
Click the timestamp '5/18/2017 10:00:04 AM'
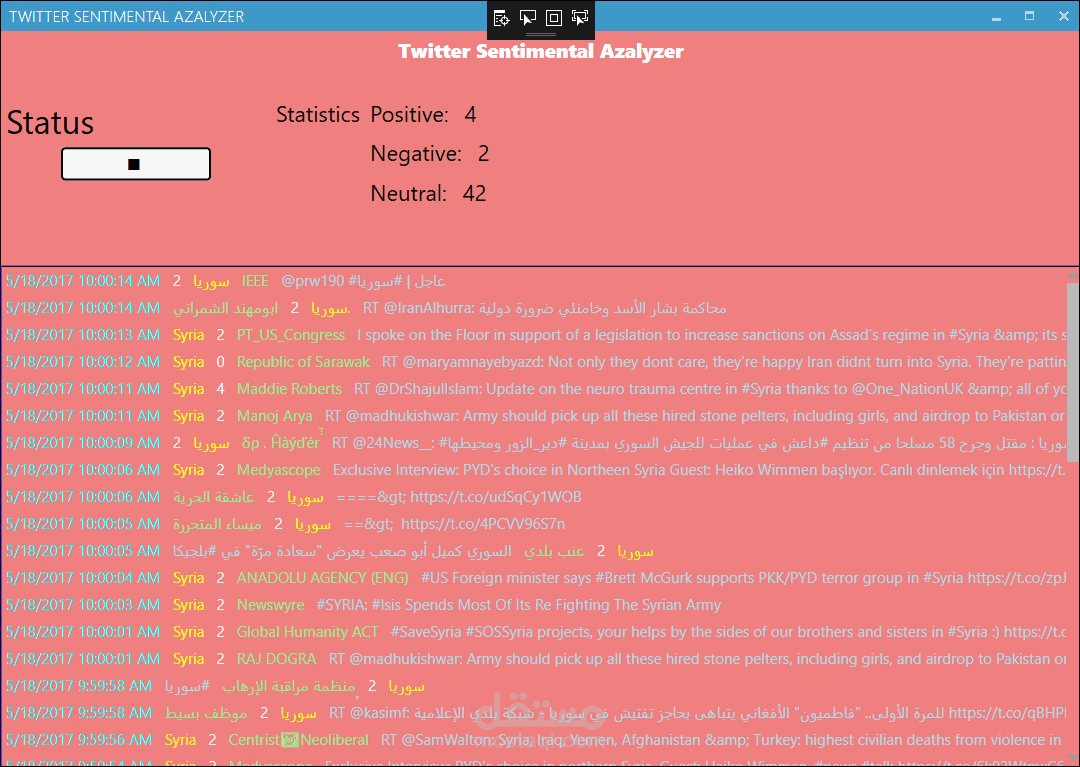(83, 578)
